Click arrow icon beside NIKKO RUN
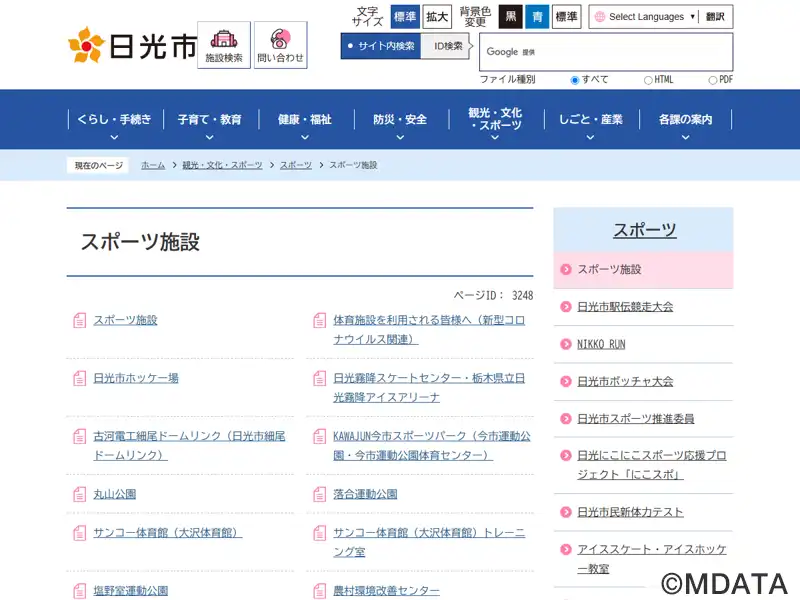This screenshot has height=600, width=800. 565,344
